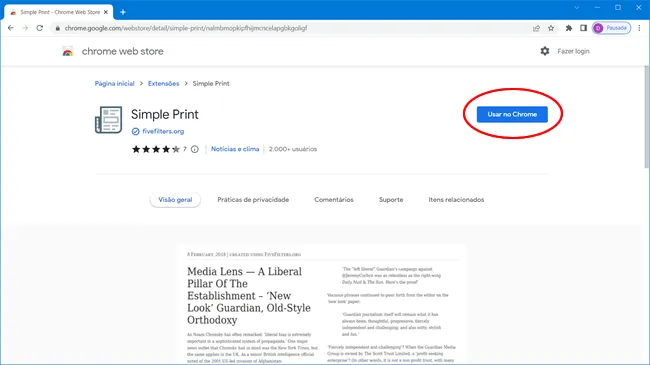Open Notícias e clima category
650x365 pixels.
click(235, 149)
